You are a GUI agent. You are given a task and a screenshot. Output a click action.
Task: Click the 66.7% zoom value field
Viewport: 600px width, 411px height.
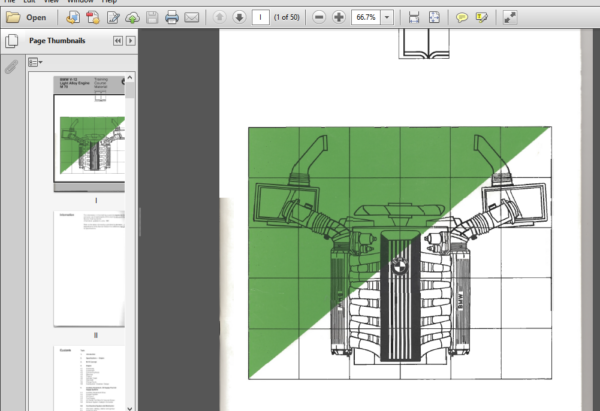pos(366,17)
